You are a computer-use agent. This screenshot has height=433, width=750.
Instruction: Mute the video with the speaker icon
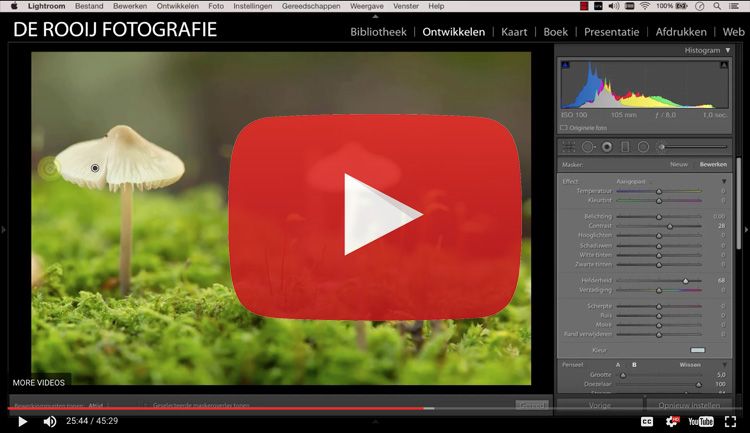click(50, 421)
